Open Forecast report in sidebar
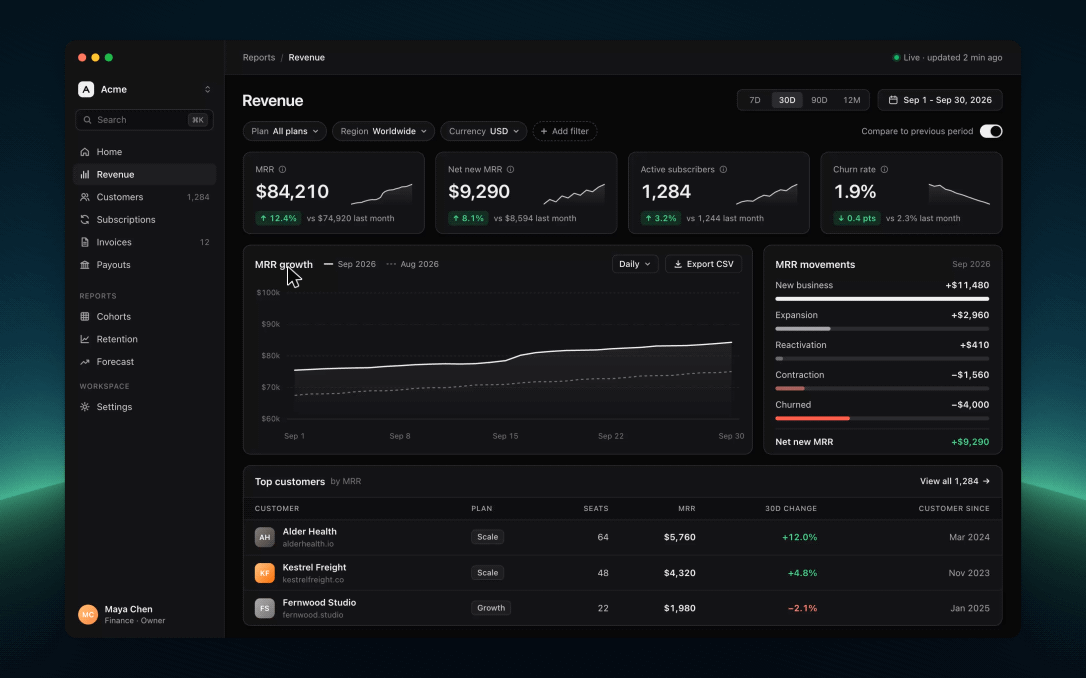 coord(145,362)
